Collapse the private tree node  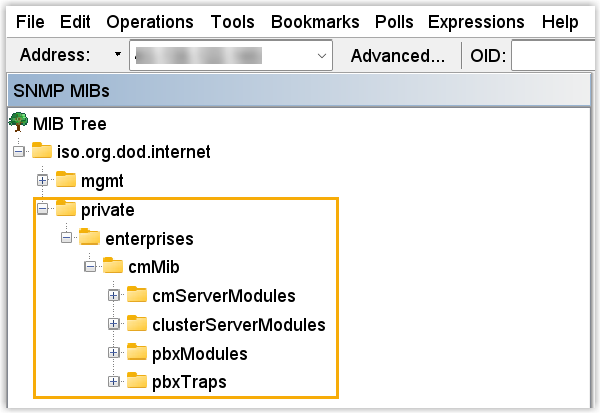coord(42,210)
